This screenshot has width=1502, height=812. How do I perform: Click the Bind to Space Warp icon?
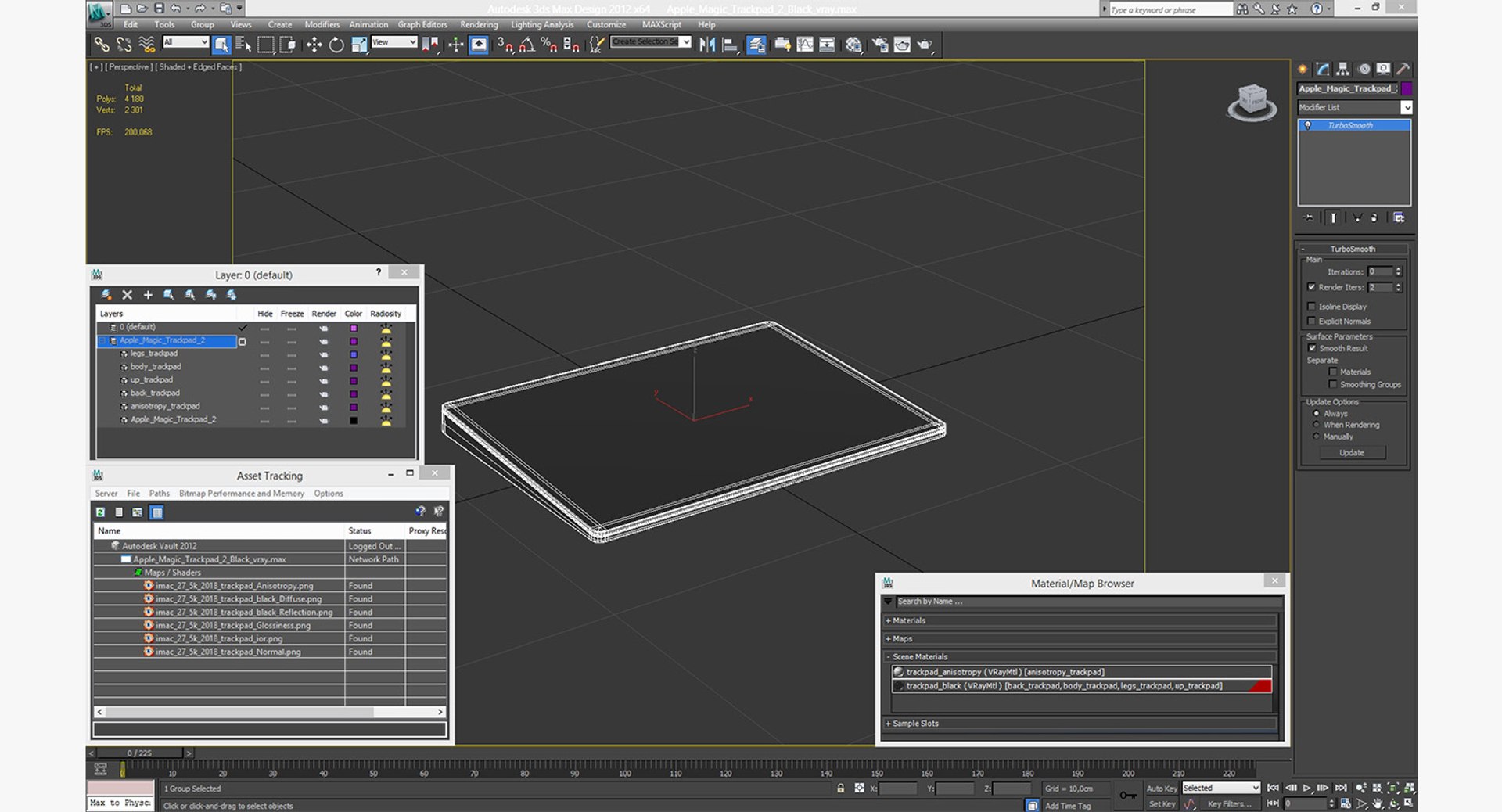[146, 45]
